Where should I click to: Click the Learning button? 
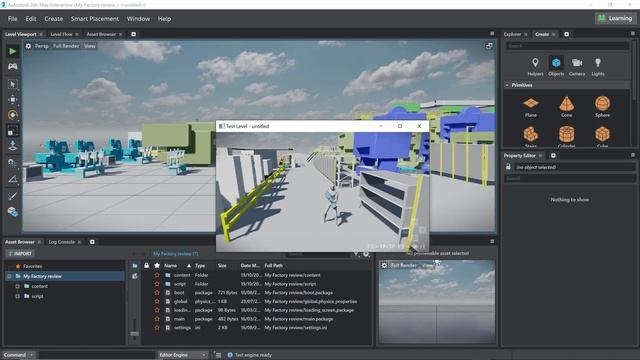coord(616,18)
